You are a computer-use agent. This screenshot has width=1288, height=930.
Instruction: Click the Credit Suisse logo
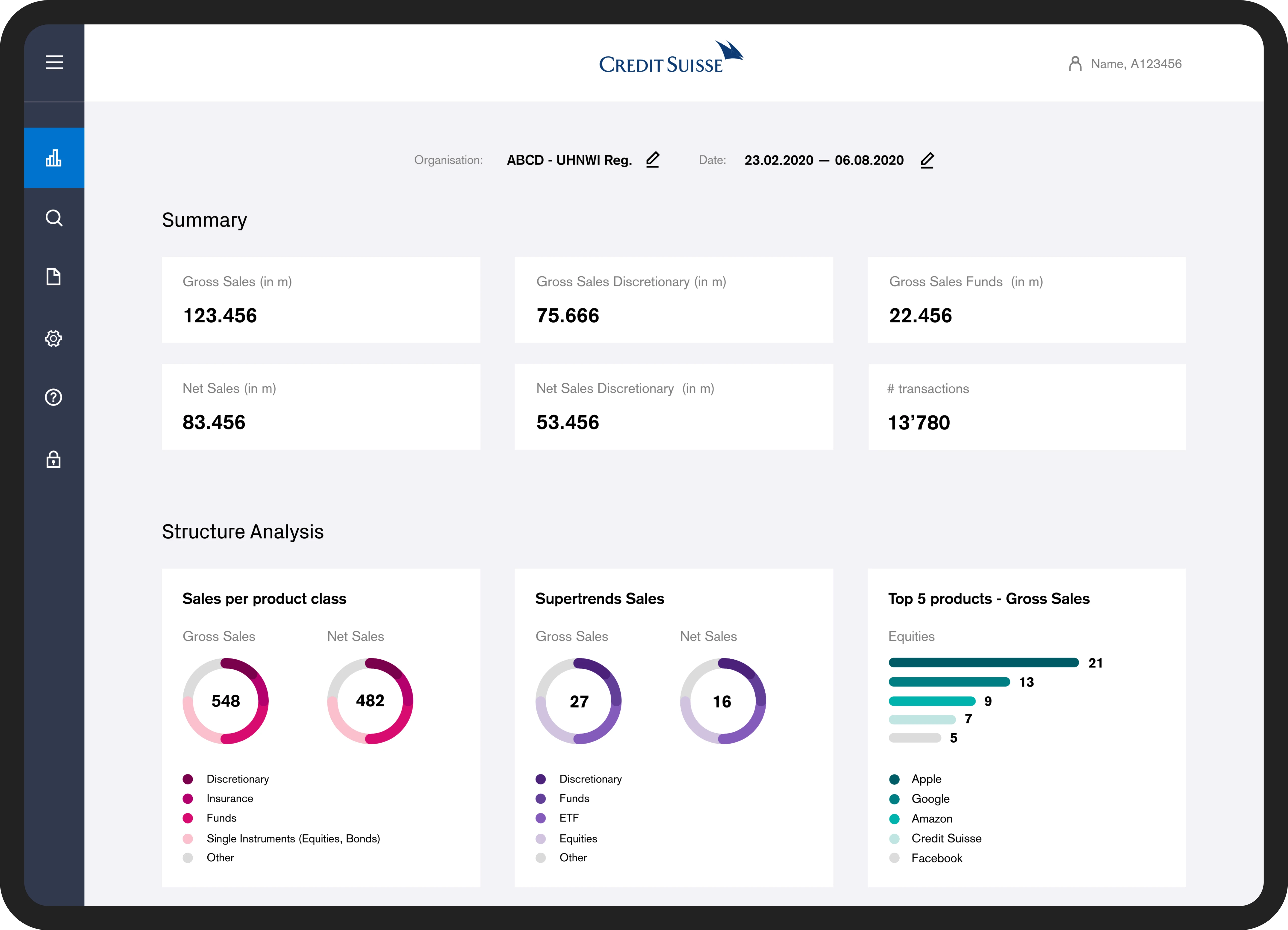(x=671, y=58)
